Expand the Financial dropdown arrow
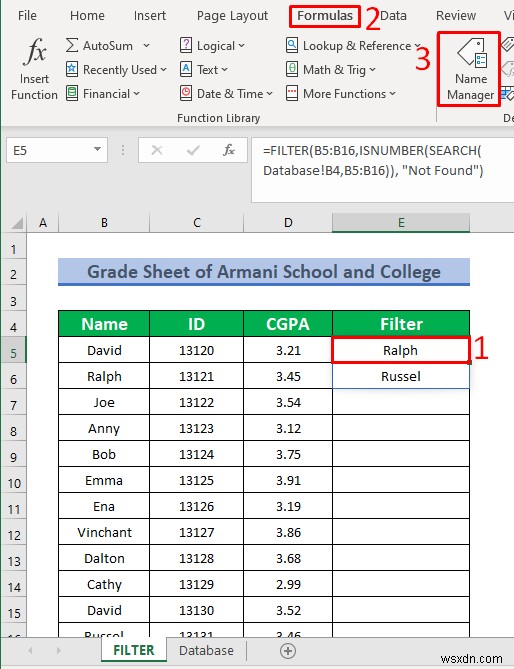 click(136, 93)
